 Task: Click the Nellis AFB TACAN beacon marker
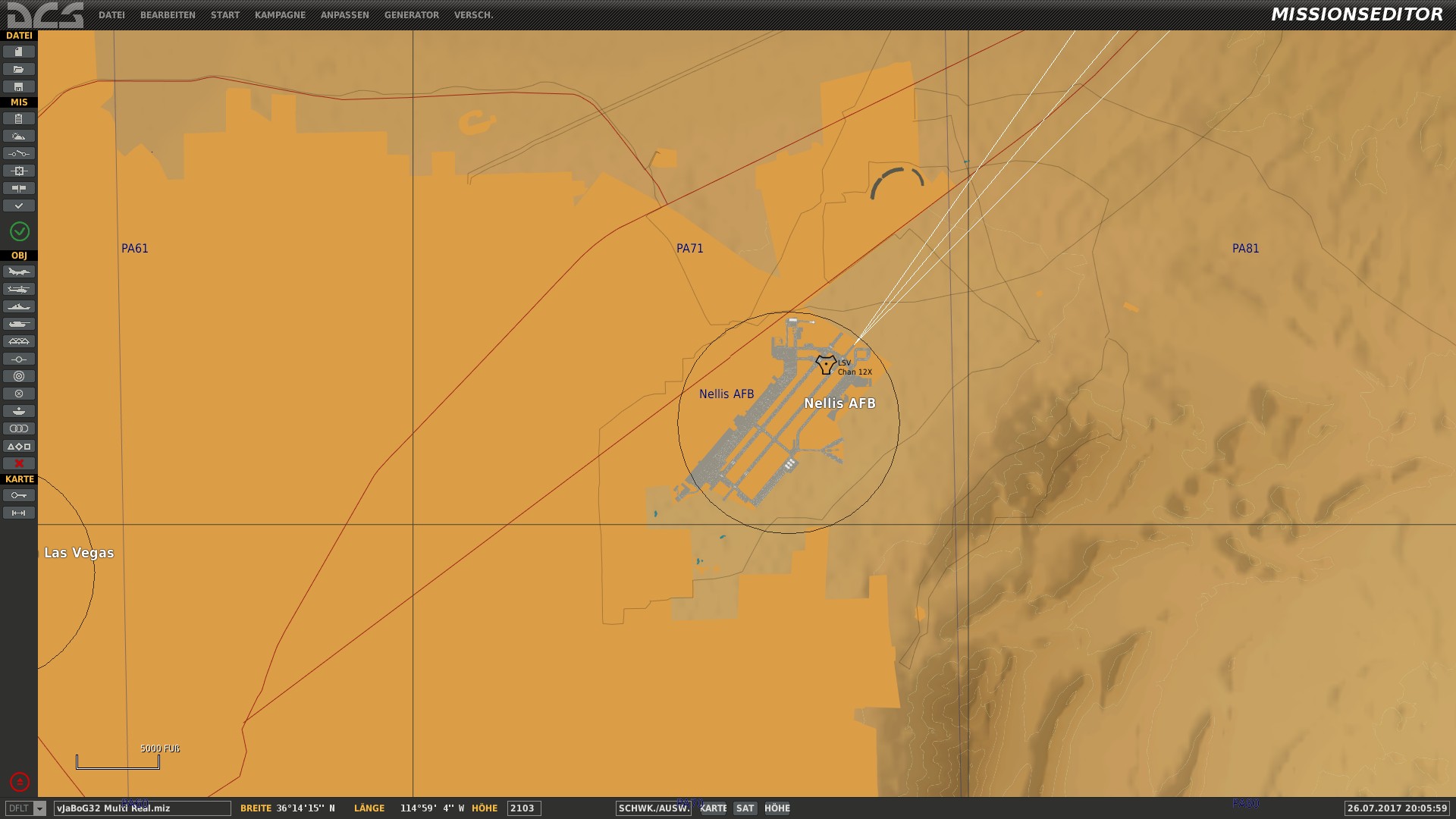[826, 365]
